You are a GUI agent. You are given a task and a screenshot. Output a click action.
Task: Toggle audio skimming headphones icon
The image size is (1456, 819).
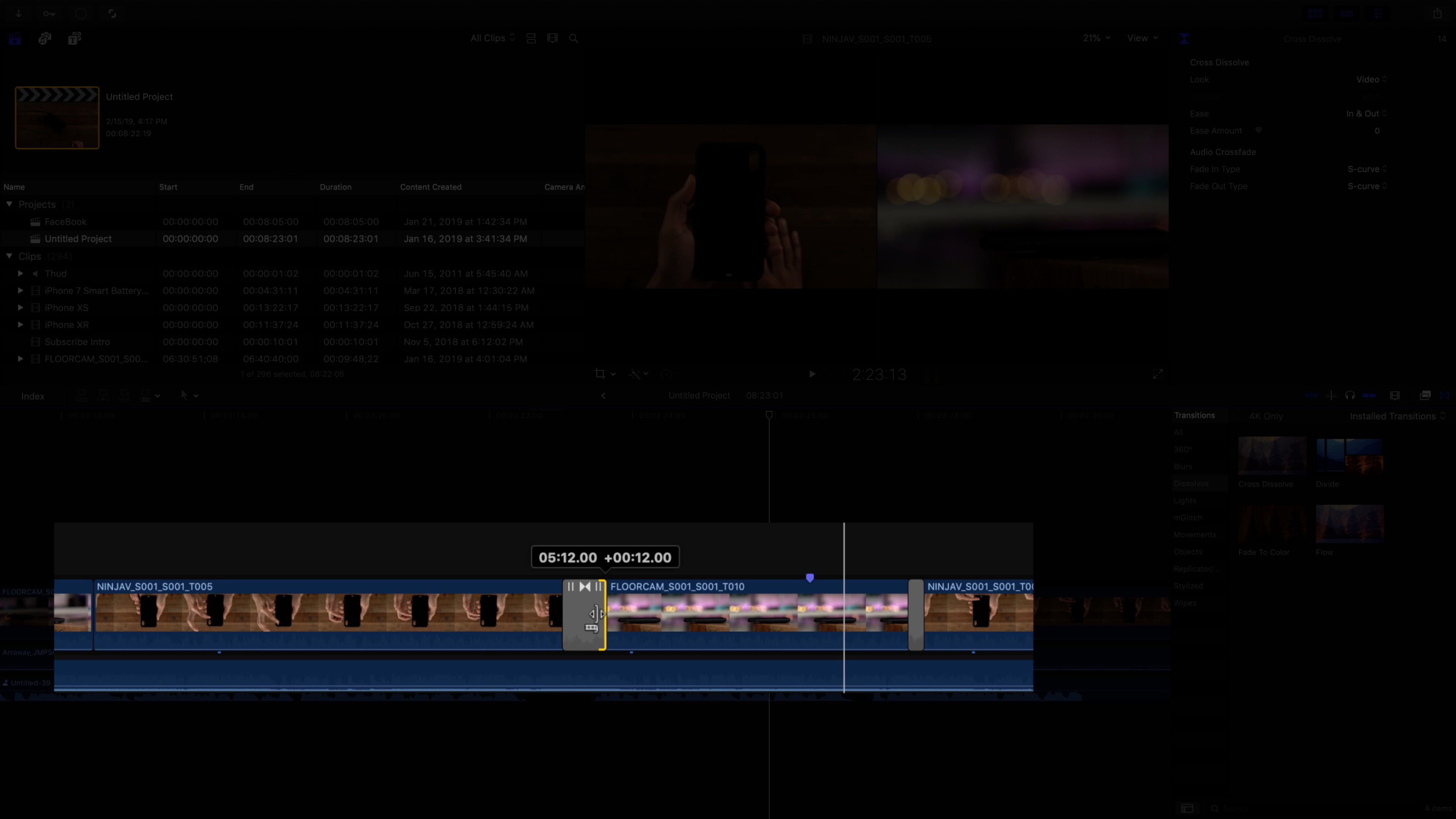point(1350,395)
